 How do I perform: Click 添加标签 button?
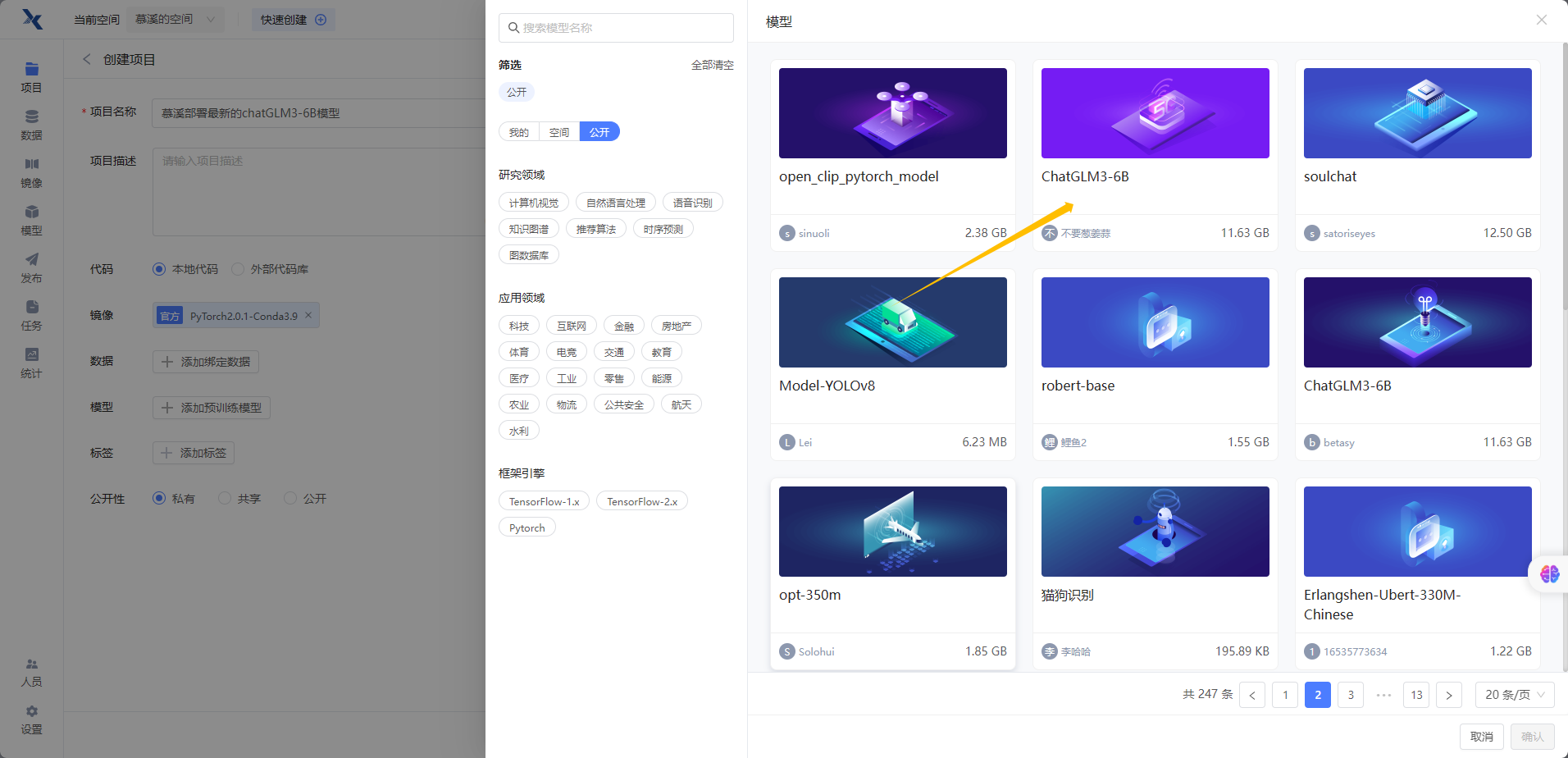[194, 453]
